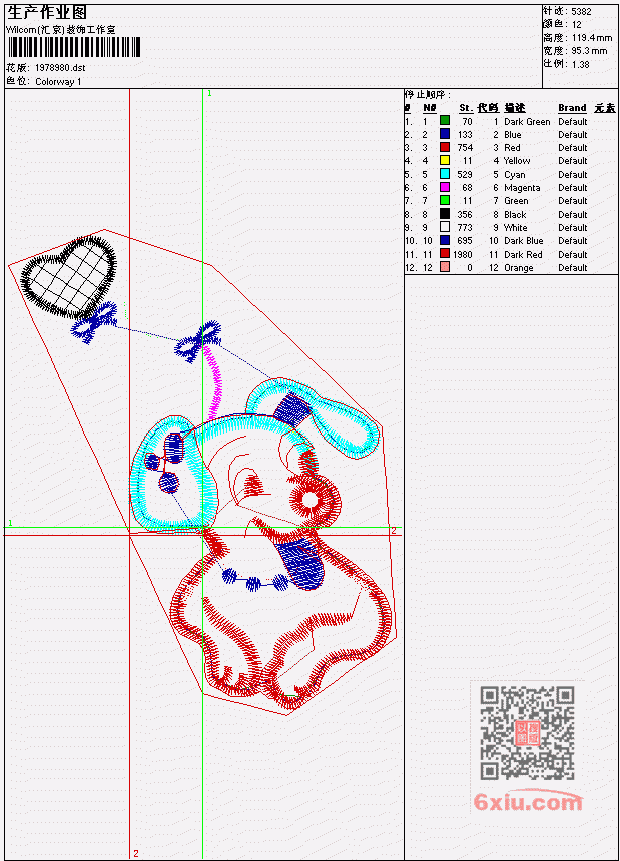Click the 'Brand' column header
Viewport: 620px width, 861px height.
572,108
